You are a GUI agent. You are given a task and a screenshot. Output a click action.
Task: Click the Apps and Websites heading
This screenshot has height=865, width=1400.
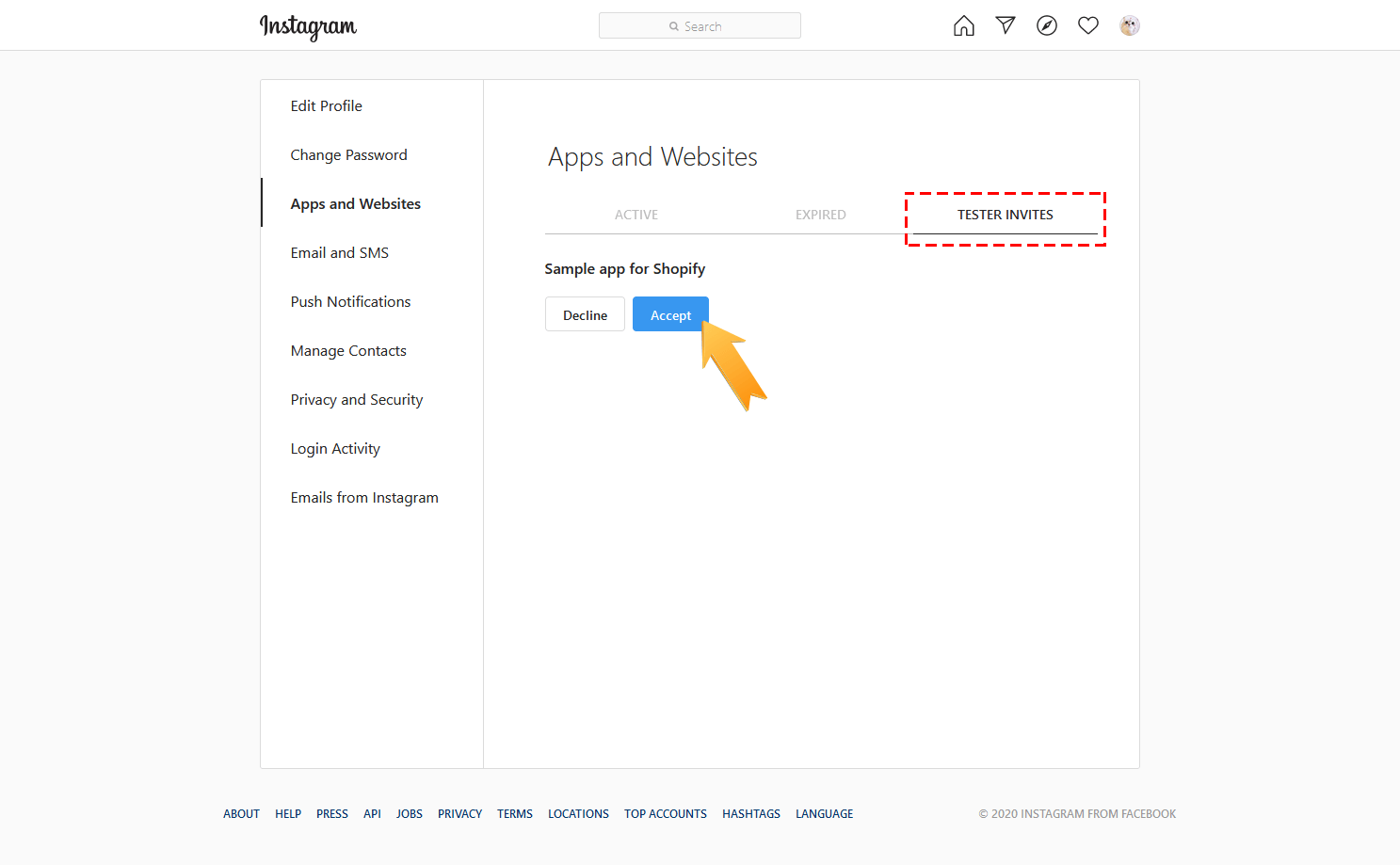pyautogui.click(x=652, y=157)
